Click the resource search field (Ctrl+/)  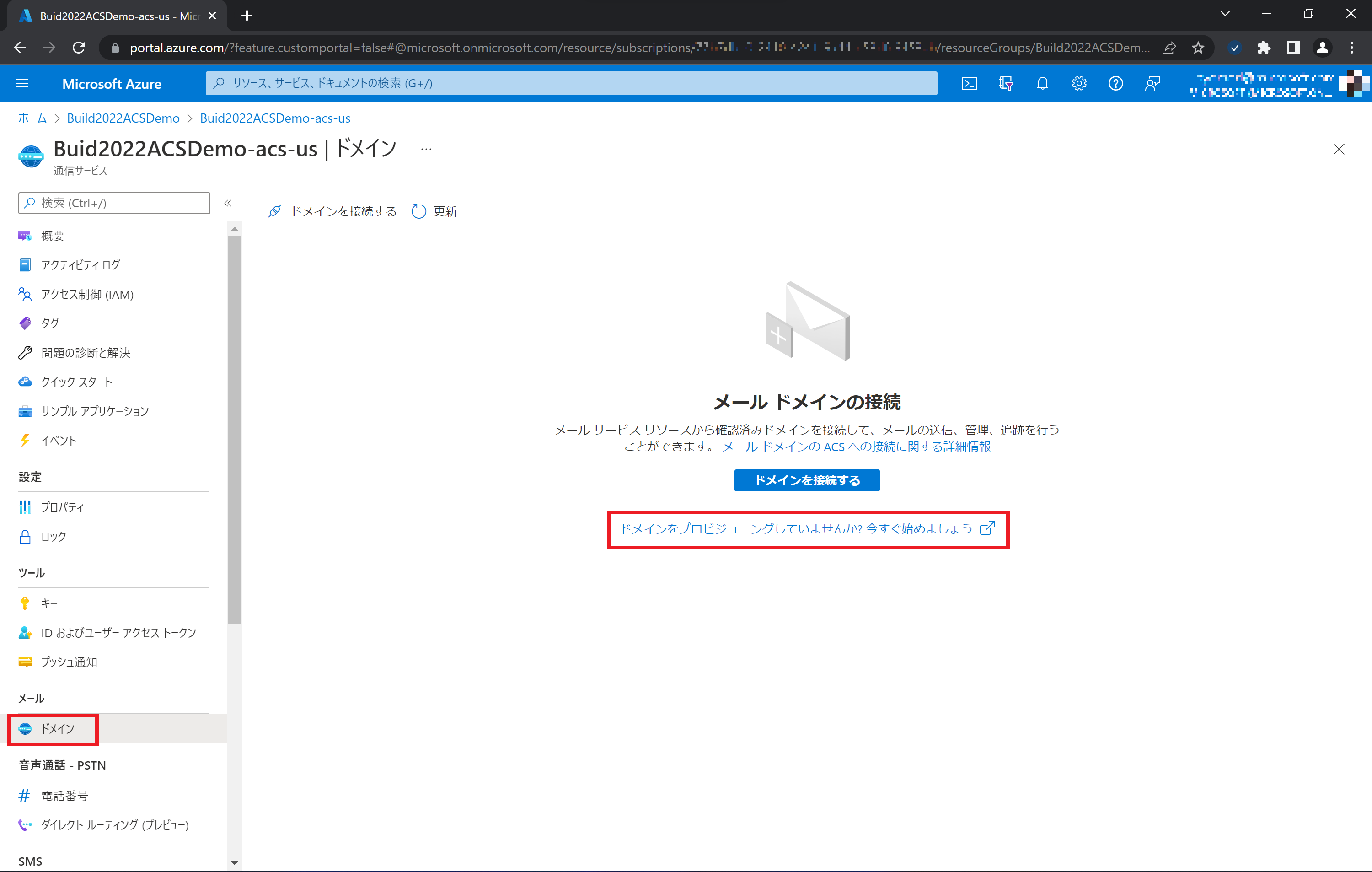click(570, 83)
